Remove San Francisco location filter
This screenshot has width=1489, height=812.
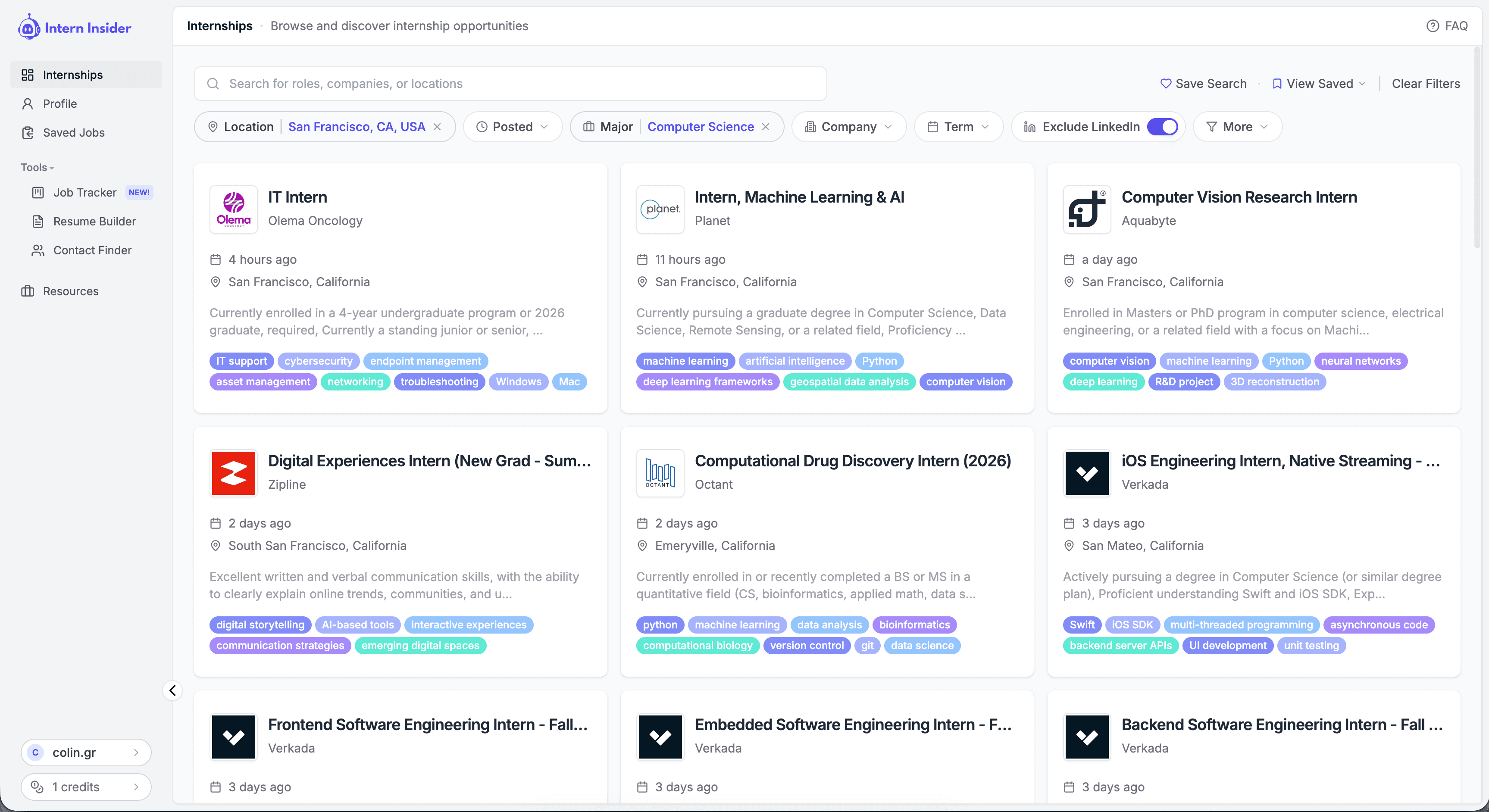coord(438,127)
